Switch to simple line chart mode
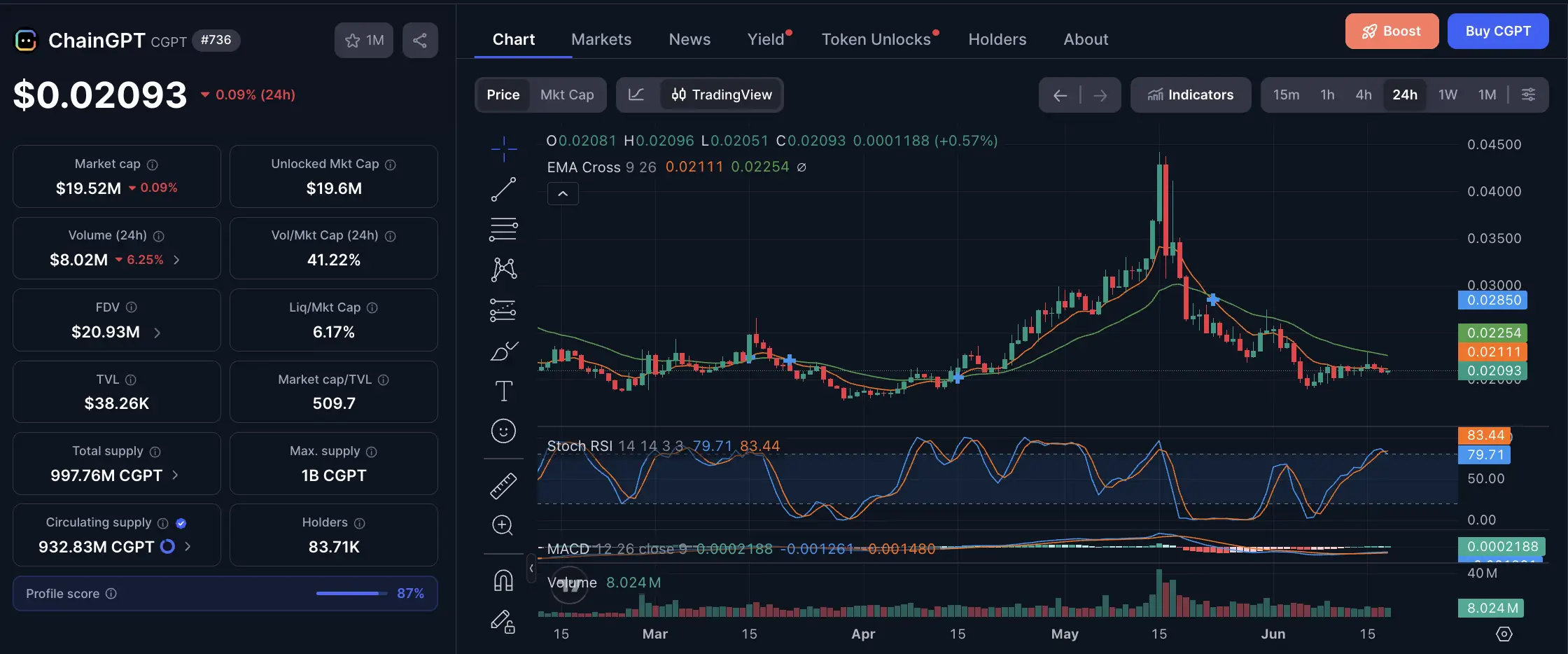This screenshot has height=654, width=1568. click(636, 95)
